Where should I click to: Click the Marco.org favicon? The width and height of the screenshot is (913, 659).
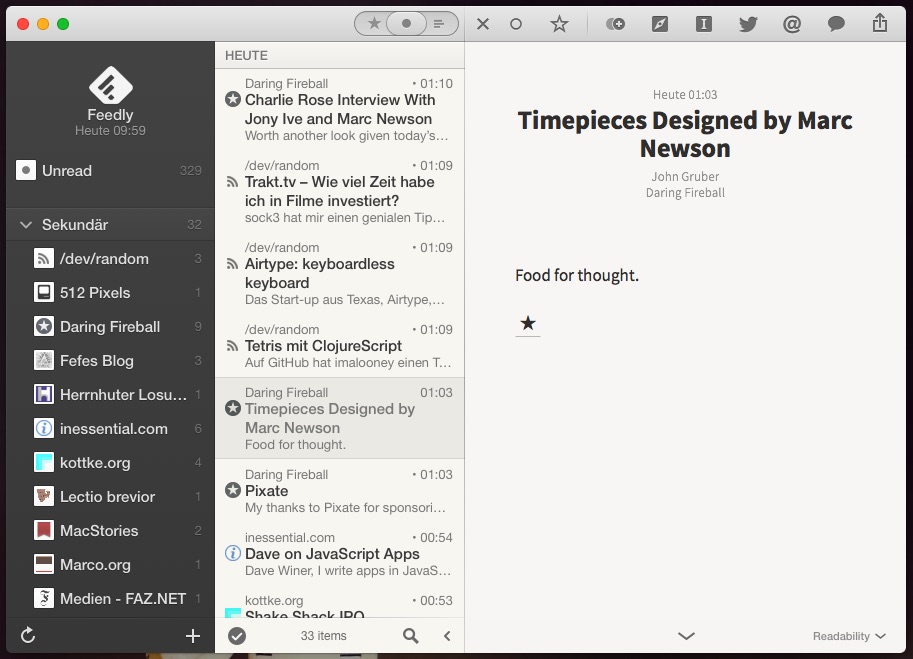[44, 564]
